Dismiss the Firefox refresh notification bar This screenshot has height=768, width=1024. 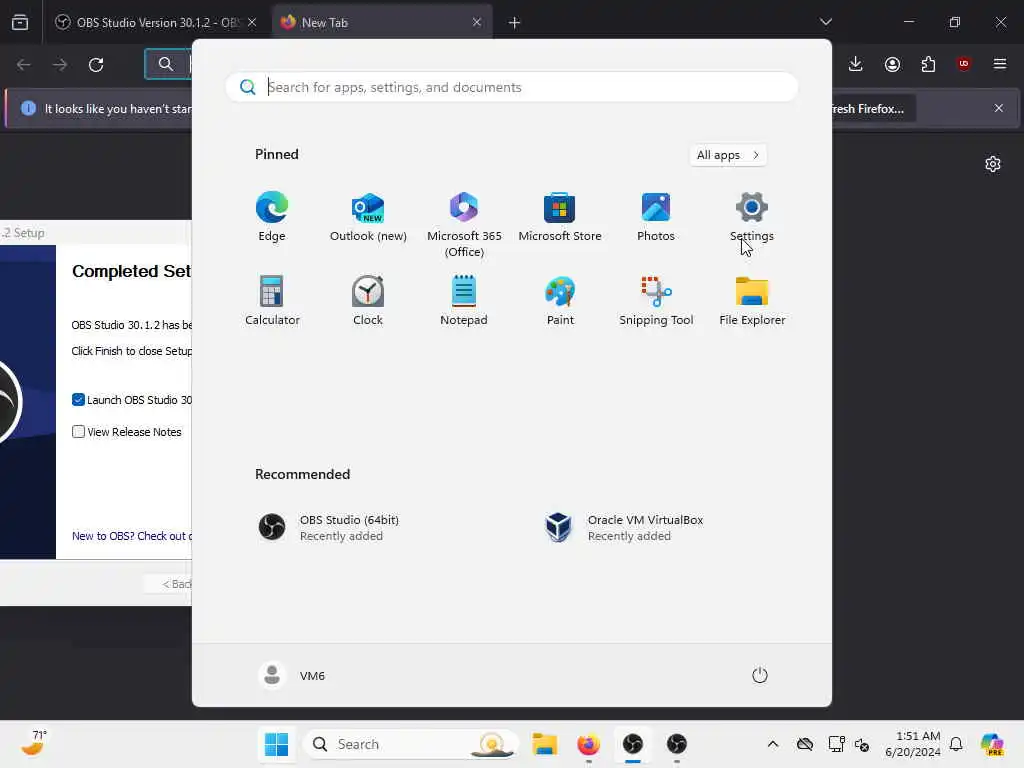point(999,108)
